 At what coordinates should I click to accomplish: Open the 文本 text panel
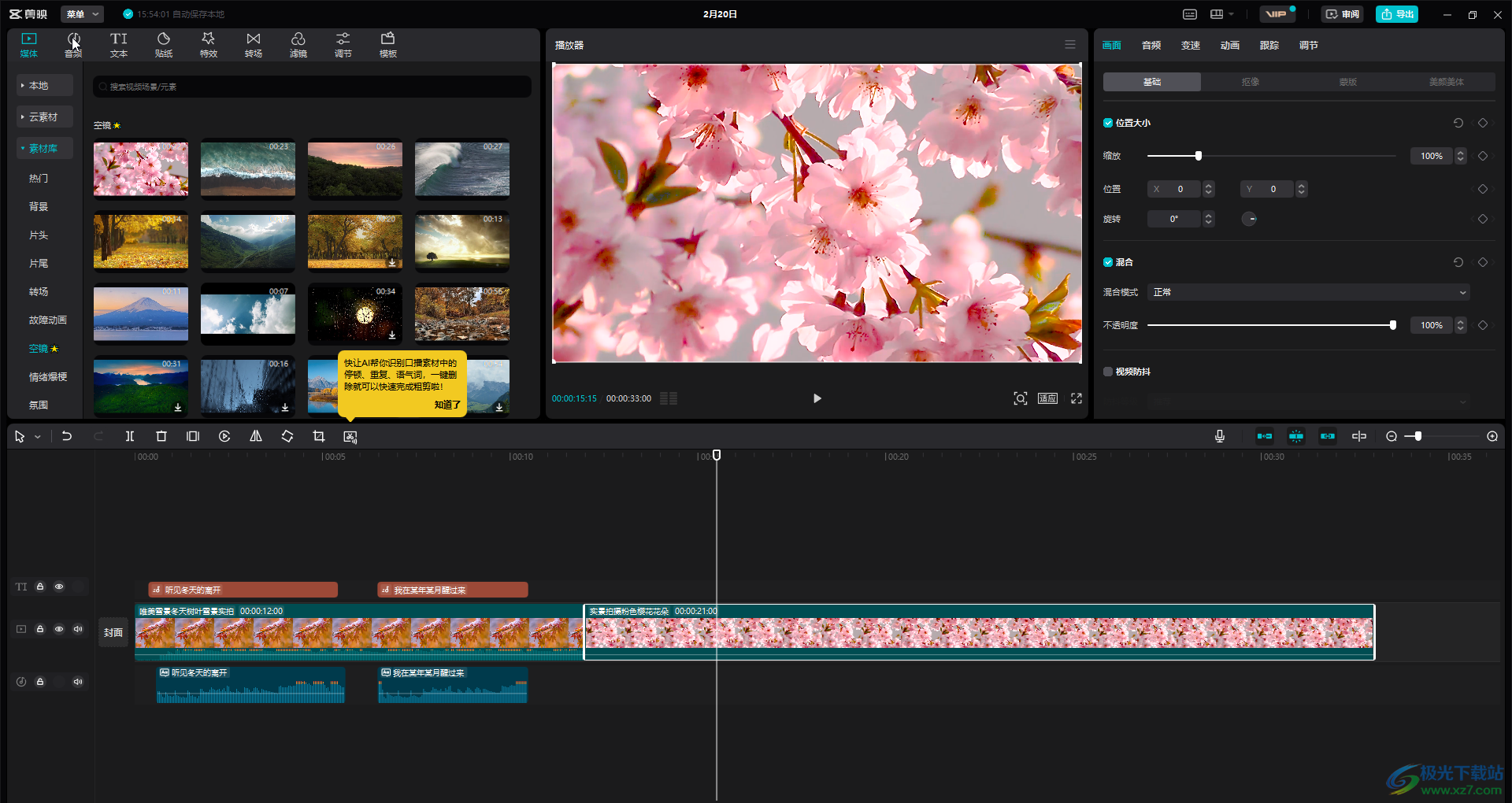click(x=118, y=45)
